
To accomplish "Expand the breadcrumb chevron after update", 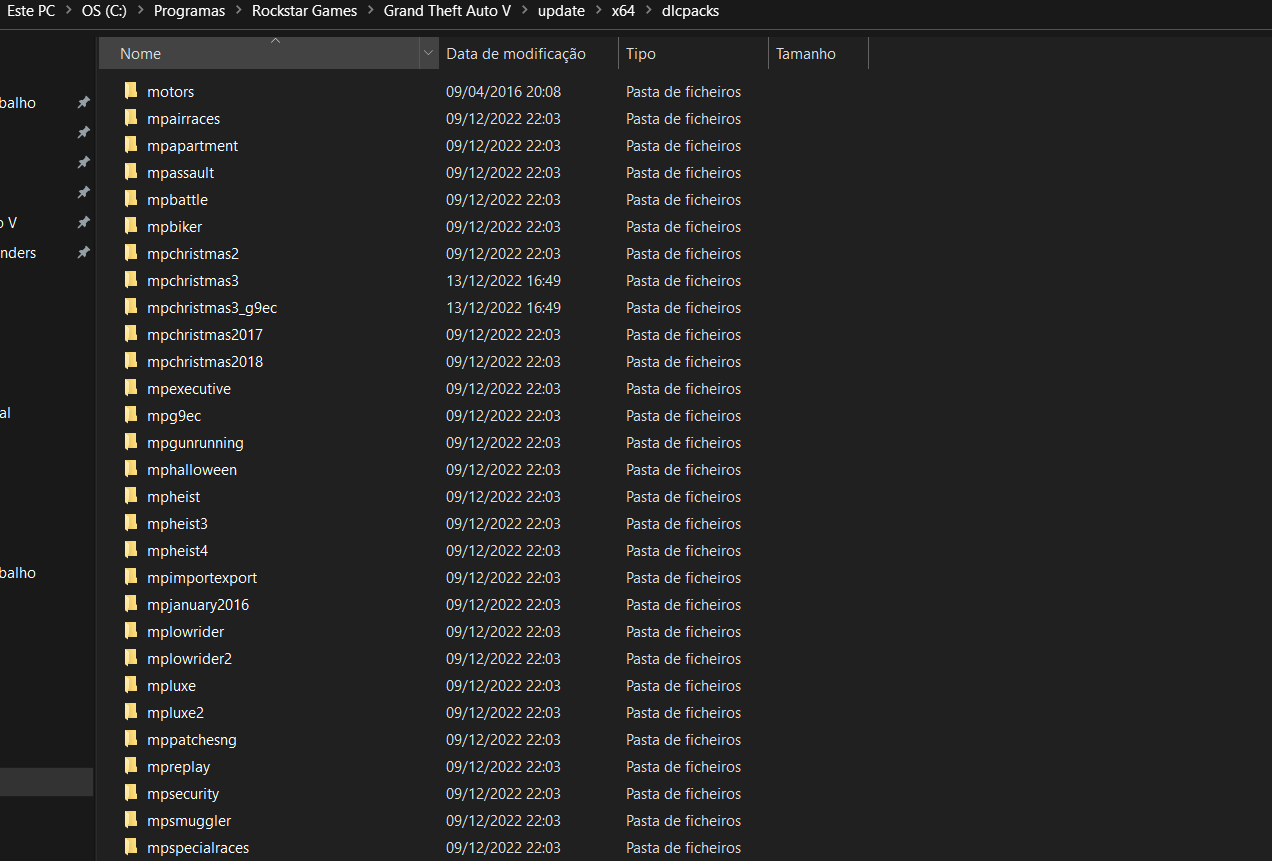I will (x=598, y=11).
